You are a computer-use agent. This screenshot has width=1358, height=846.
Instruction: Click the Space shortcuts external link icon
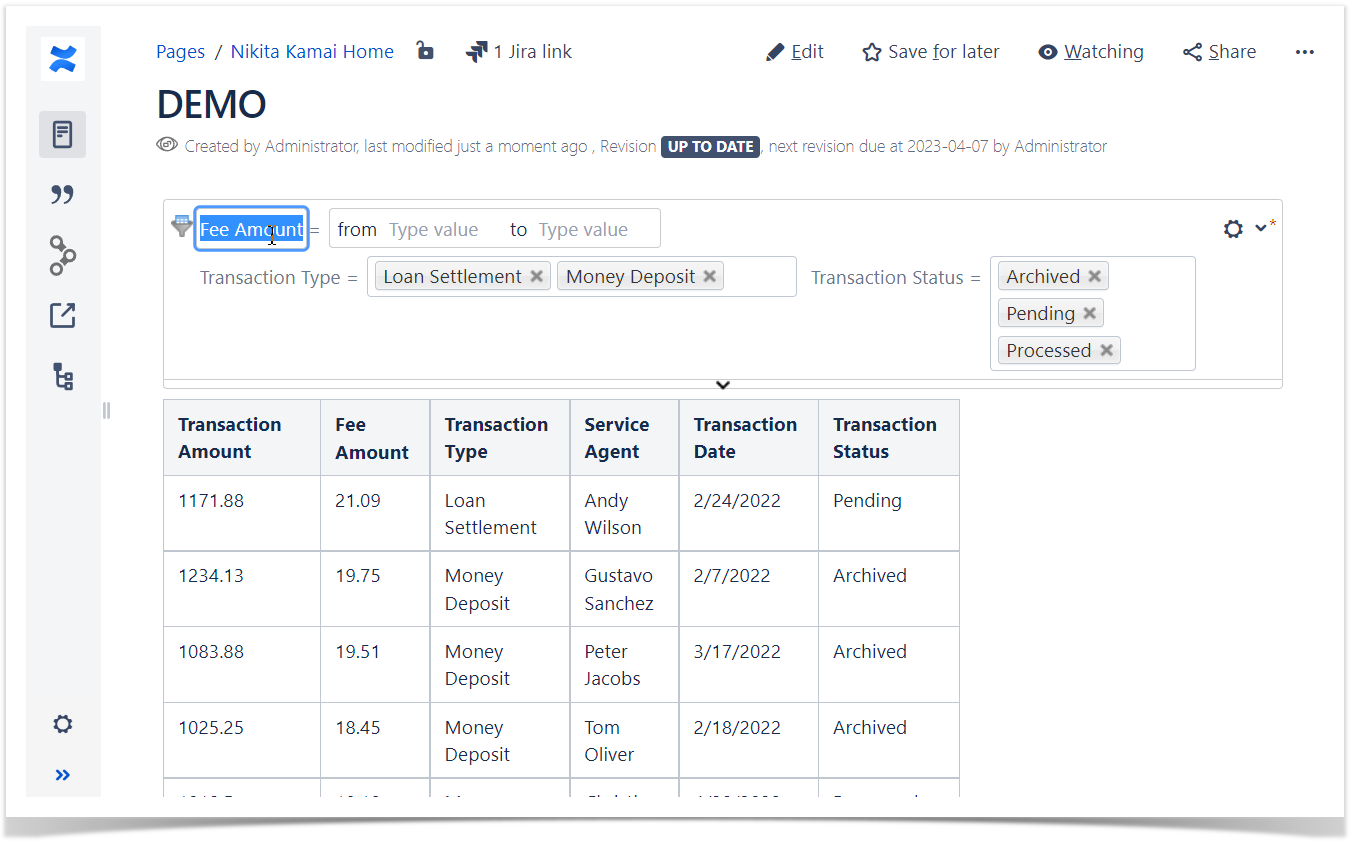62,315
